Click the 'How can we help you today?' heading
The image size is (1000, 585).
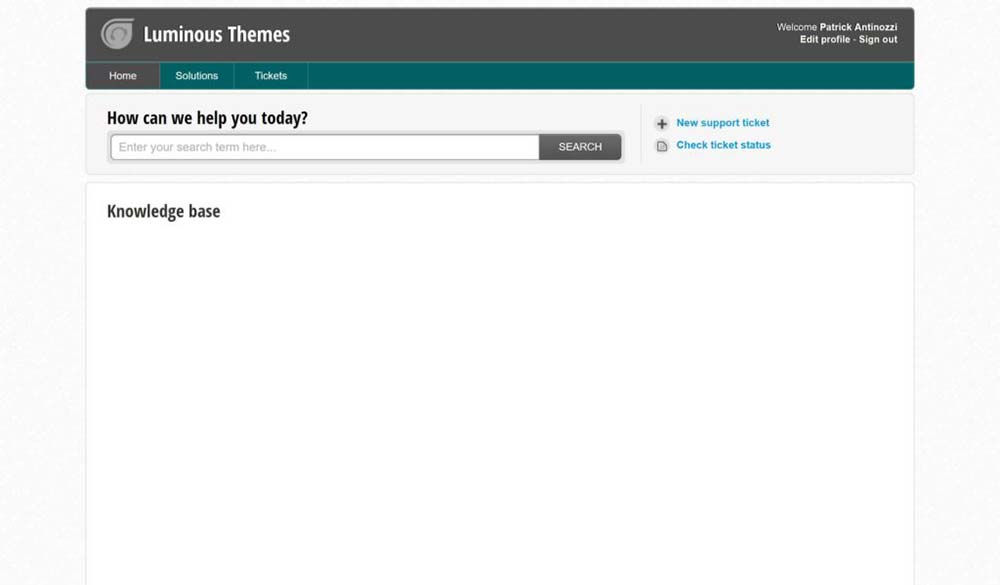tap(207, 118)
